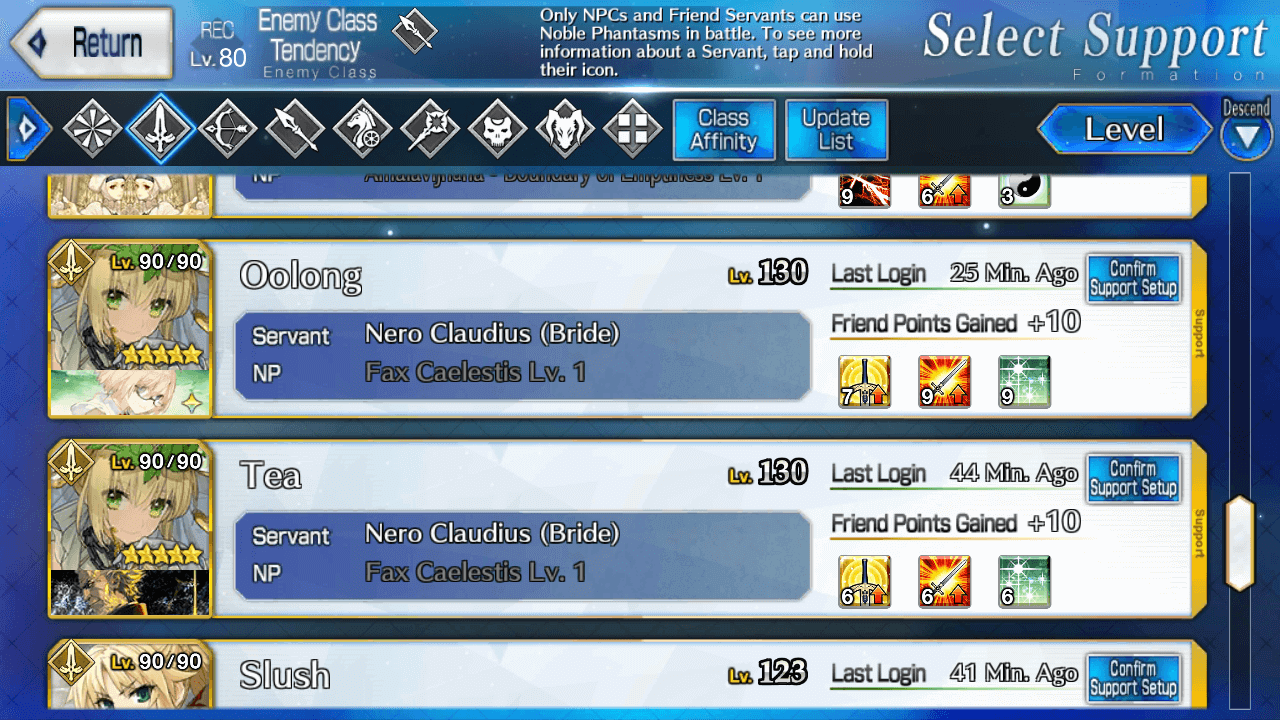Click the Return button
Viewport: 1280px width, 720px height.
(92, 43)
